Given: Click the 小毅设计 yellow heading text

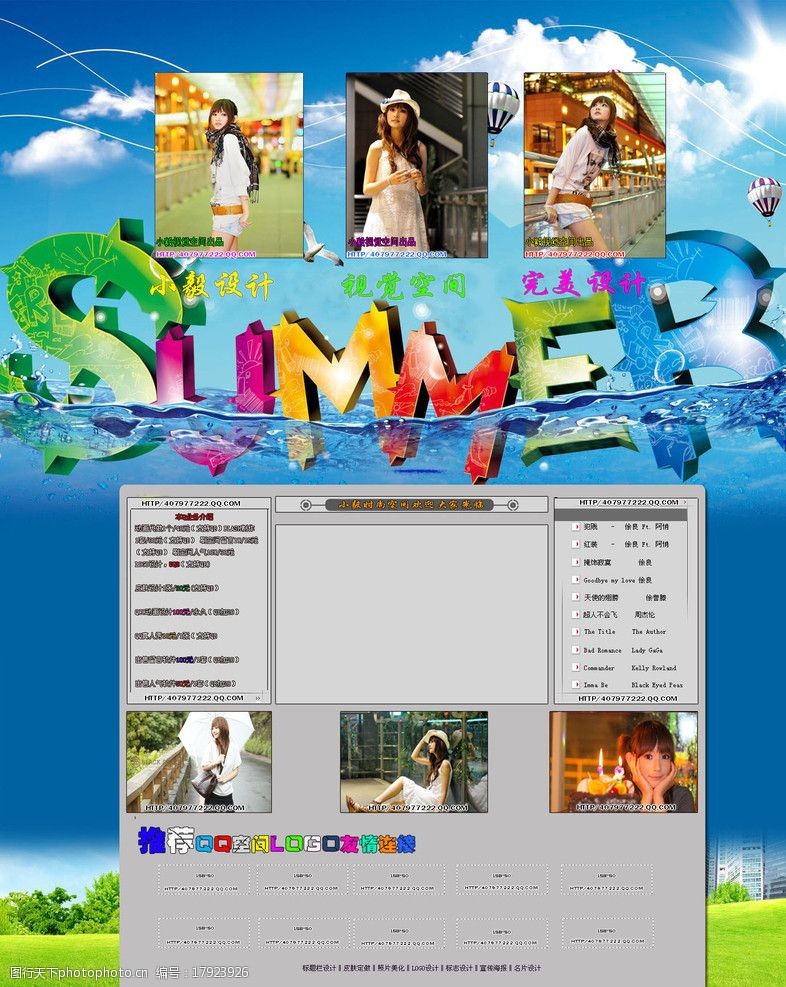Looking at the screenshot, I should (x=211, y=286).
